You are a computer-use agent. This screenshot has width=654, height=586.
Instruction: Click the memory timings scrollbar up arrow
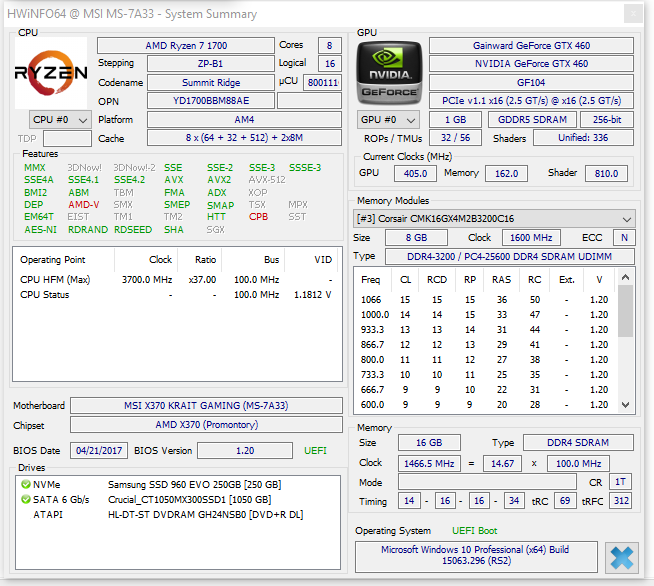[x=625, y=277]
